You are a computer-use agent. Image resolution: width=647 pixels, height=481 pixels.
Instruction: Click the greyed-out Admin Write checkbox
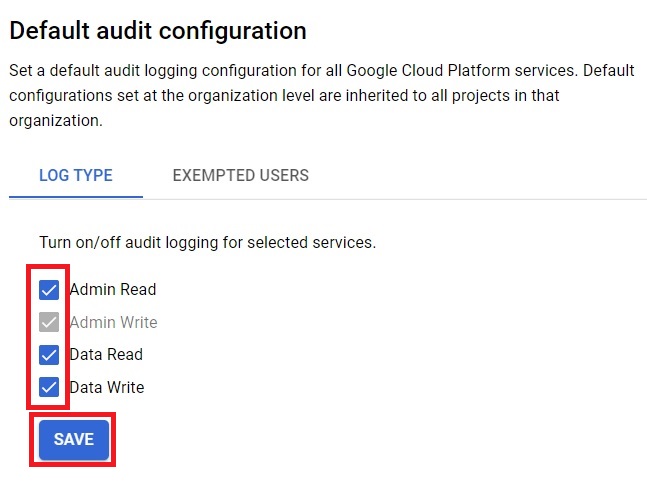point(49,322)
